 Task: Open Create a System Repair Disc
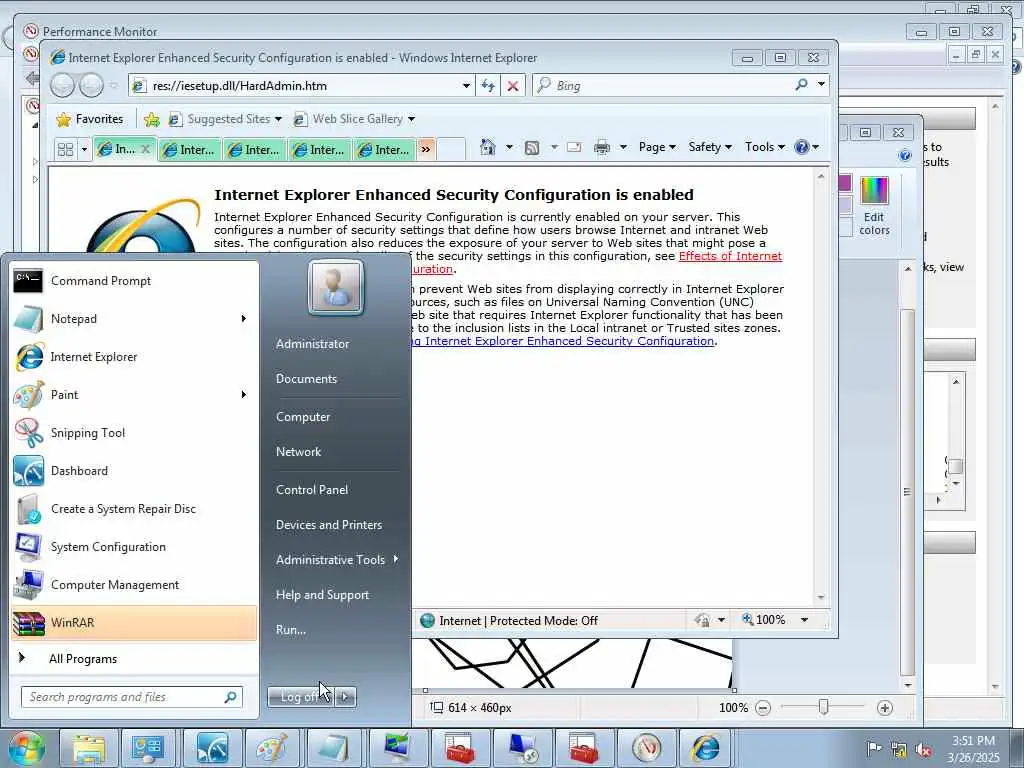[x=134, y=509]
